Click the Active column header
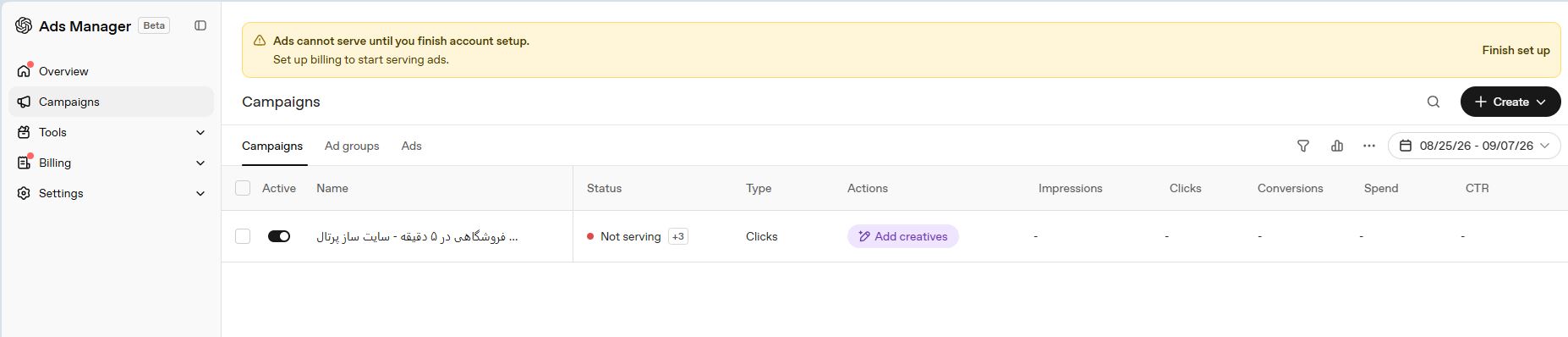The height and width of the screenshot is (337, 1568). tap(279, 188)
